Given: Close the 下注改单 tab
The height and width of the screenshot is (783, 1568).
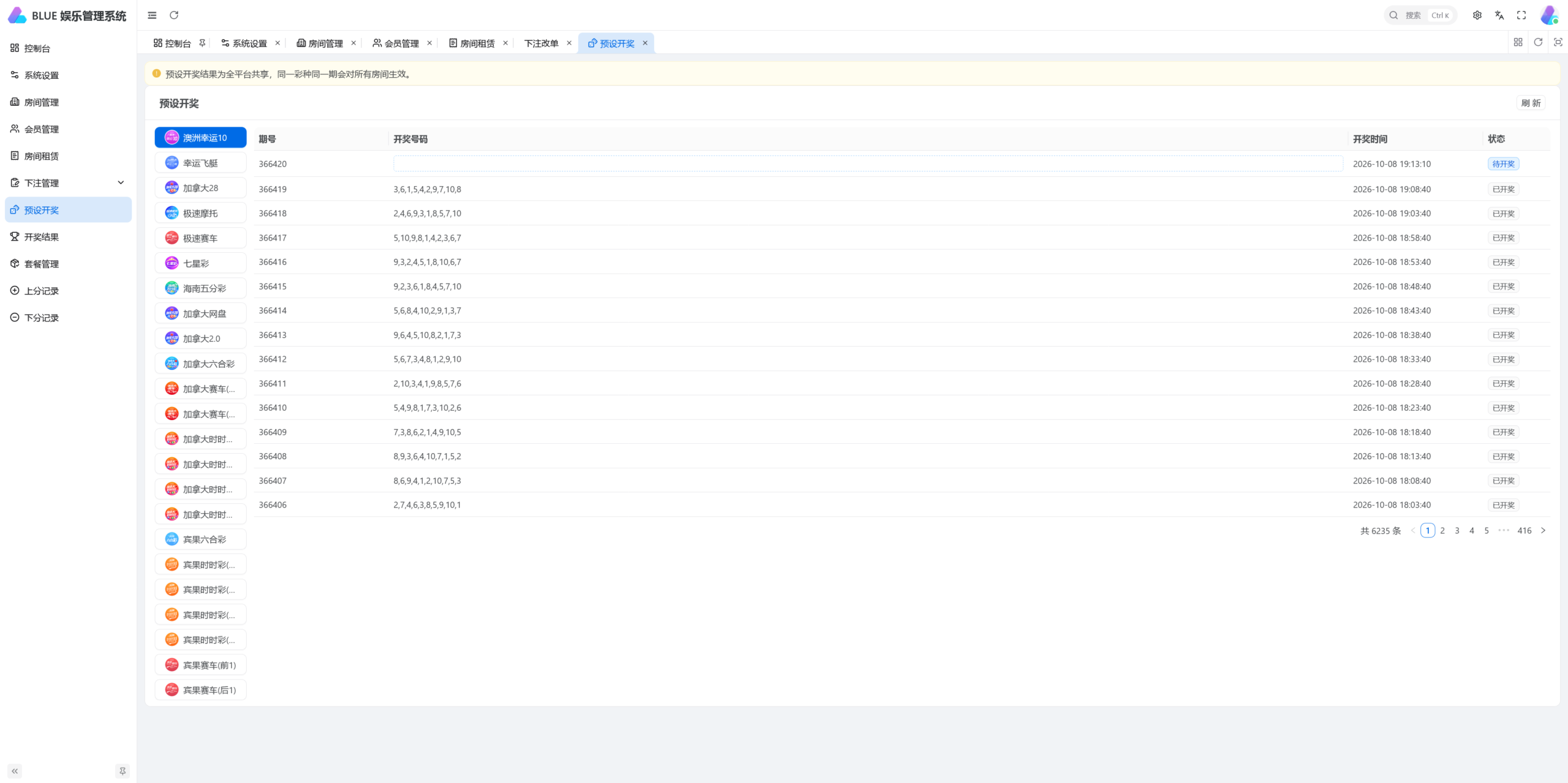Looking at the screenshot, I should point(569,43).
